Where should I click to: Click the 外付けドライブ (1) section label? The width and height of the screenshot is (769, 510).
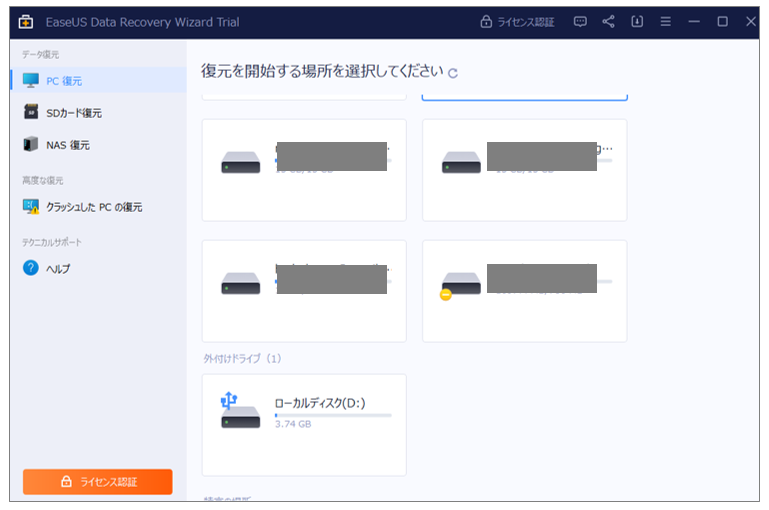(243, 358)
